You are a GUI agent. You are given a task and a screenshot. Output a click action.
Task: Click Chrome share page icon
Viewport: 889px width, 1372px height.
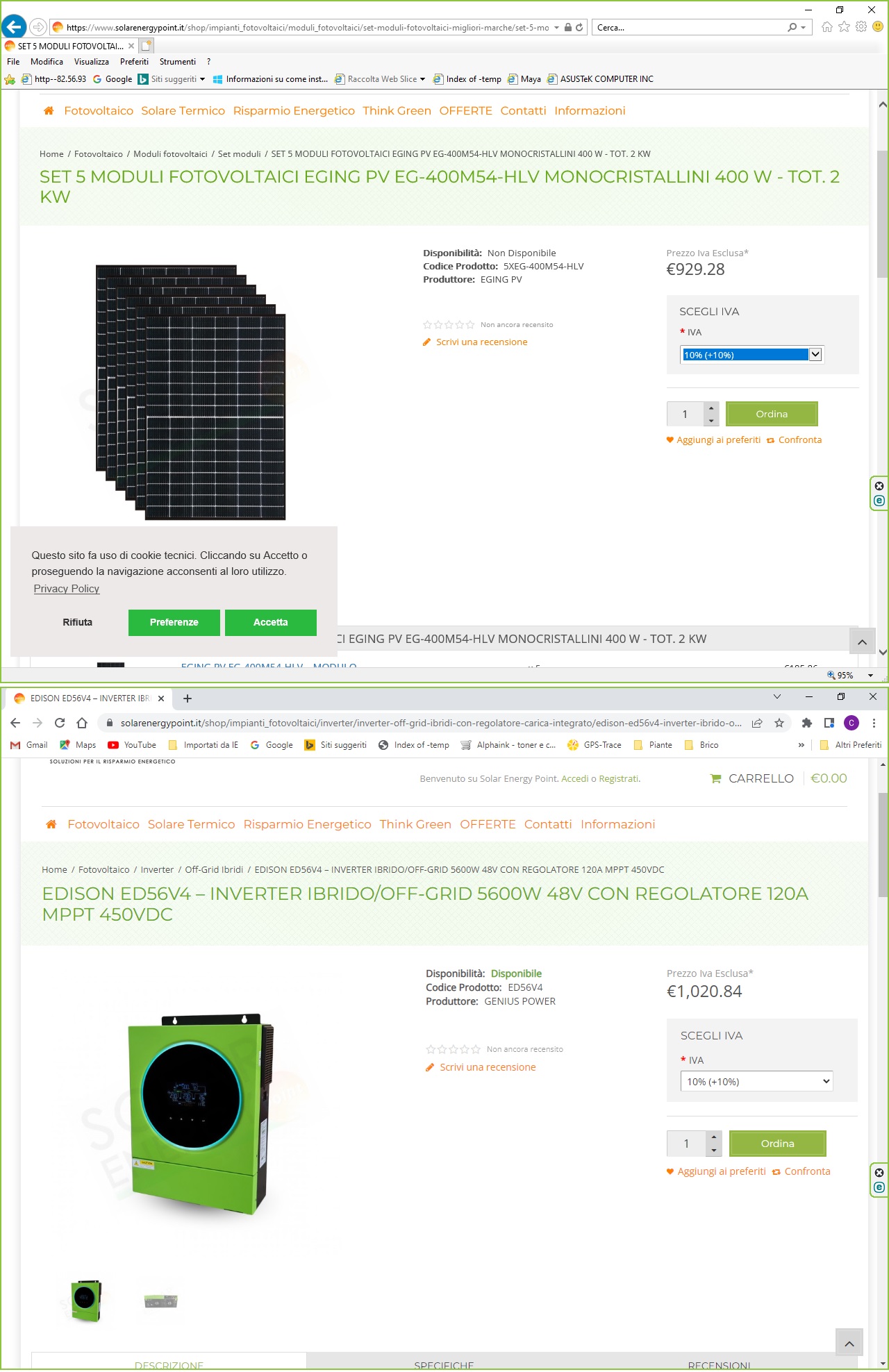click(757, 723)
